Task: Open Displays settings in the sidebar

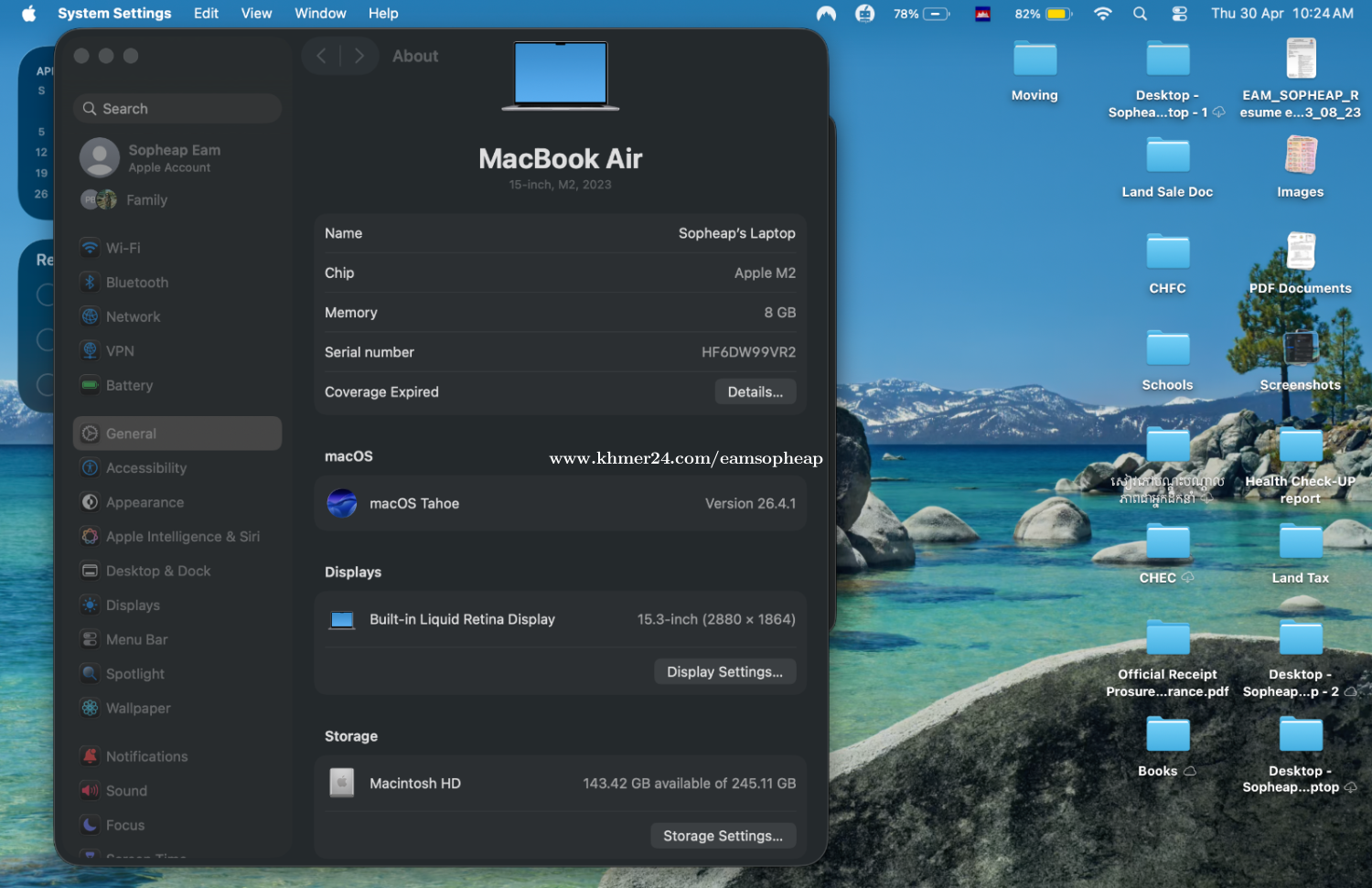Action: coord(177,604)
